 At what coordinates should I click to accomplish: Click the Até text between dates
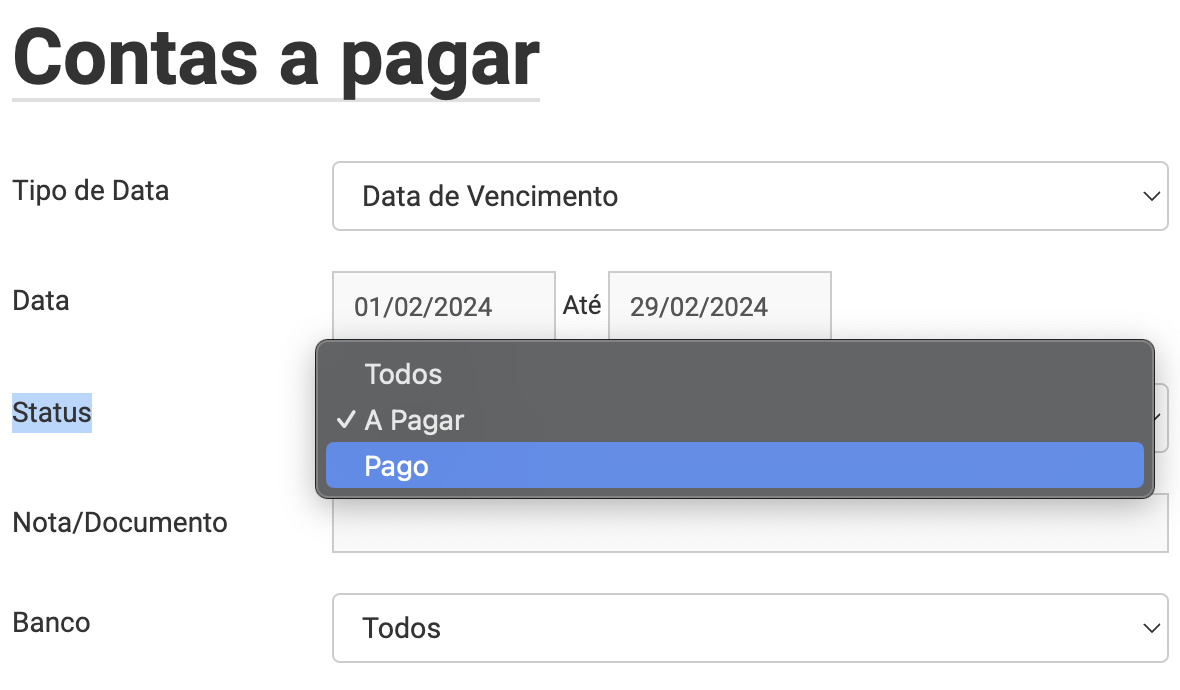click(582, 305)
